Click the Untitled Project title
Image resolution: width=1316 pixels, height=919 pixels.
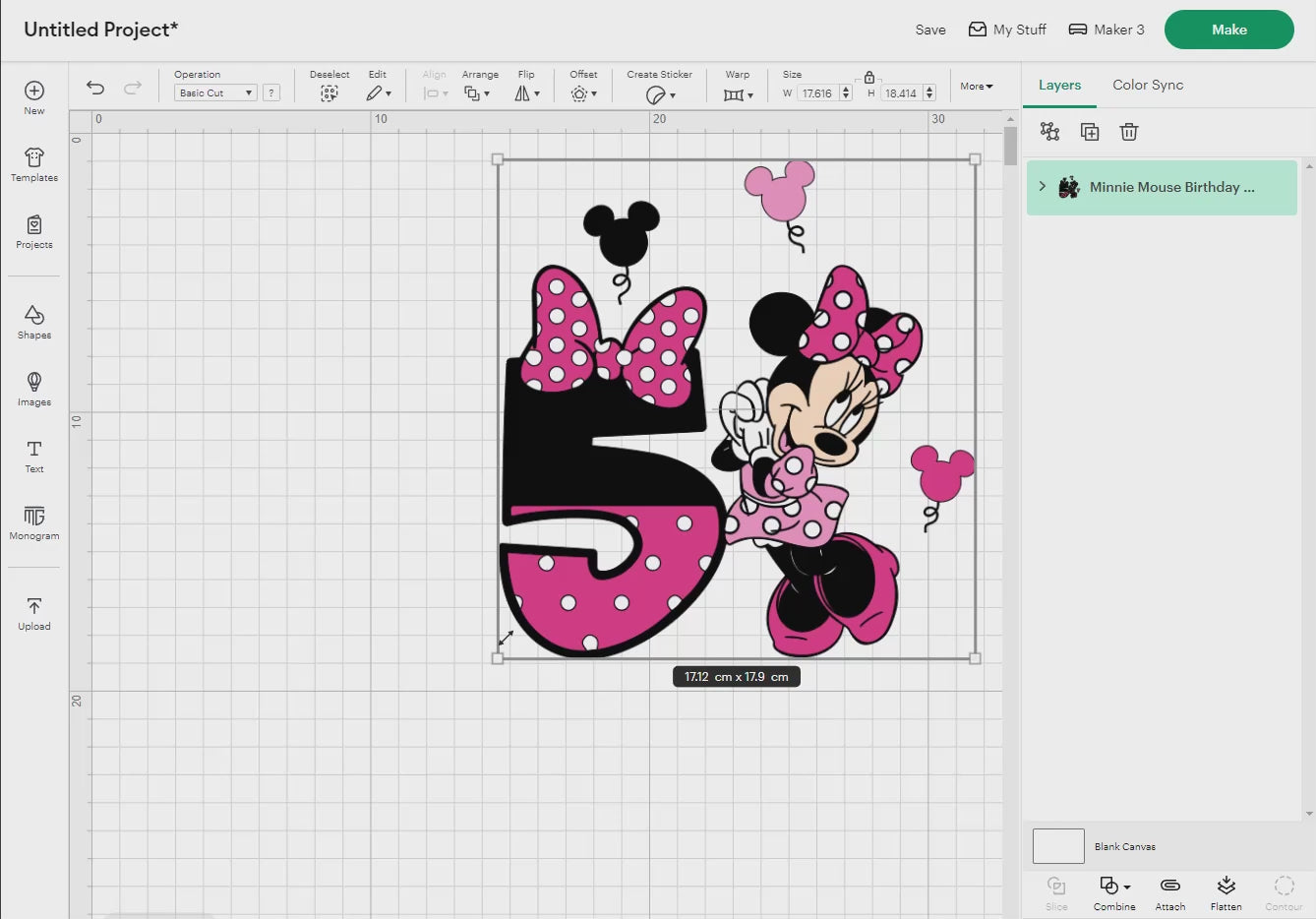click(100, 30)
